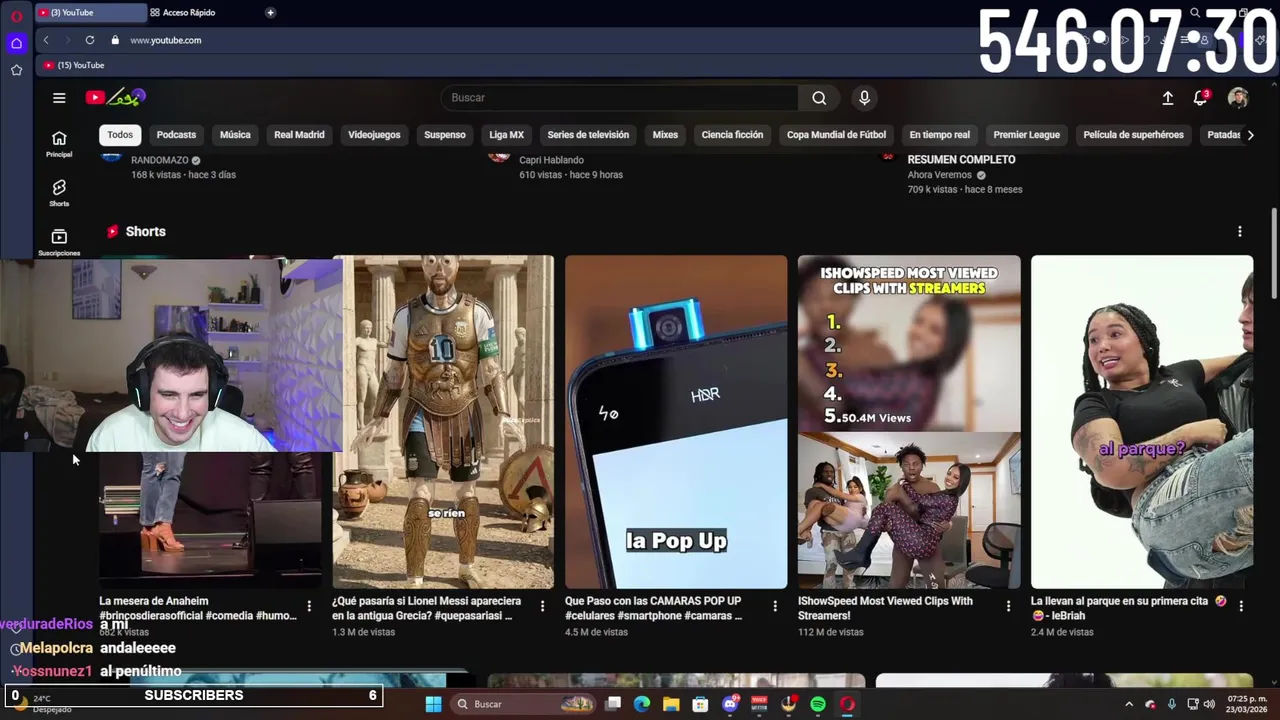Go back with the browser back arrow
The image size is (1280, 720).
(x=46, y=40)
